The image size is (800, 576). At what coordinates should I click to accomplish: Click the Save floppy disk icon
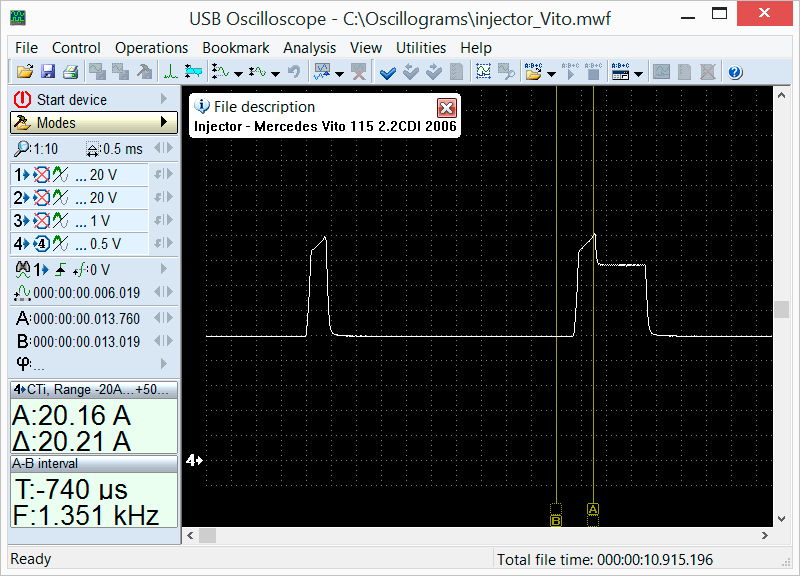[48, 72]
